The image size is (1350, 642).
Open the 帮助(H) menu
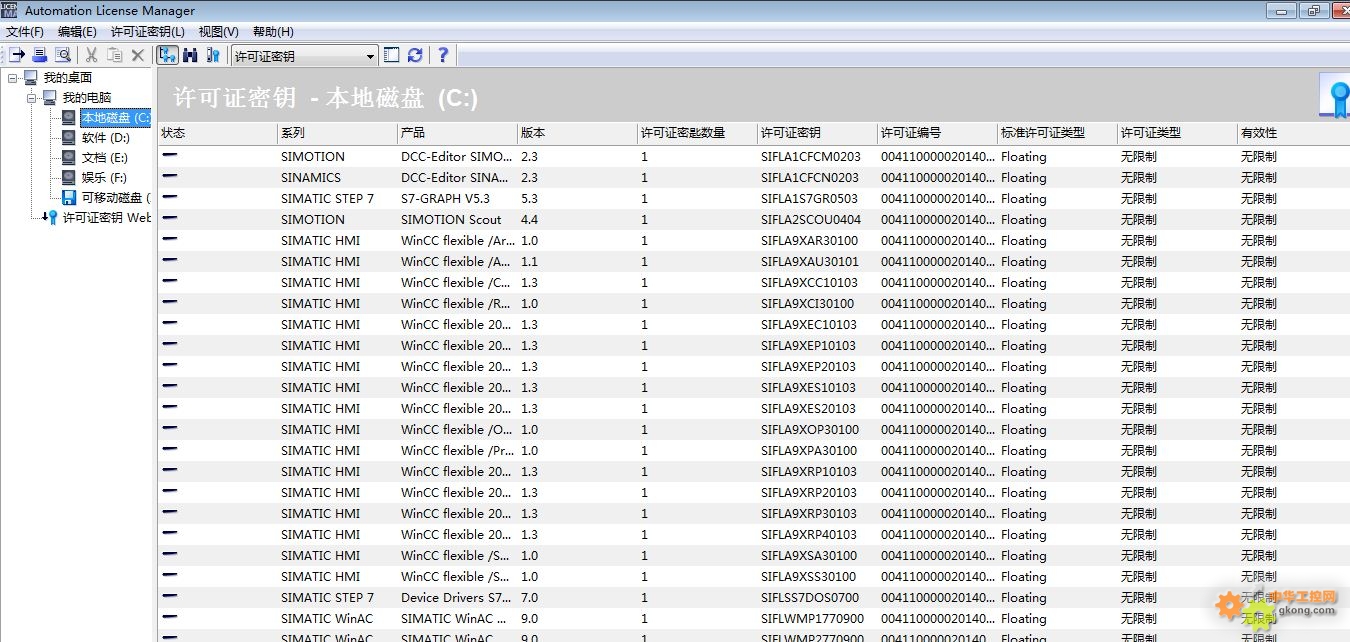coord(273,32)
